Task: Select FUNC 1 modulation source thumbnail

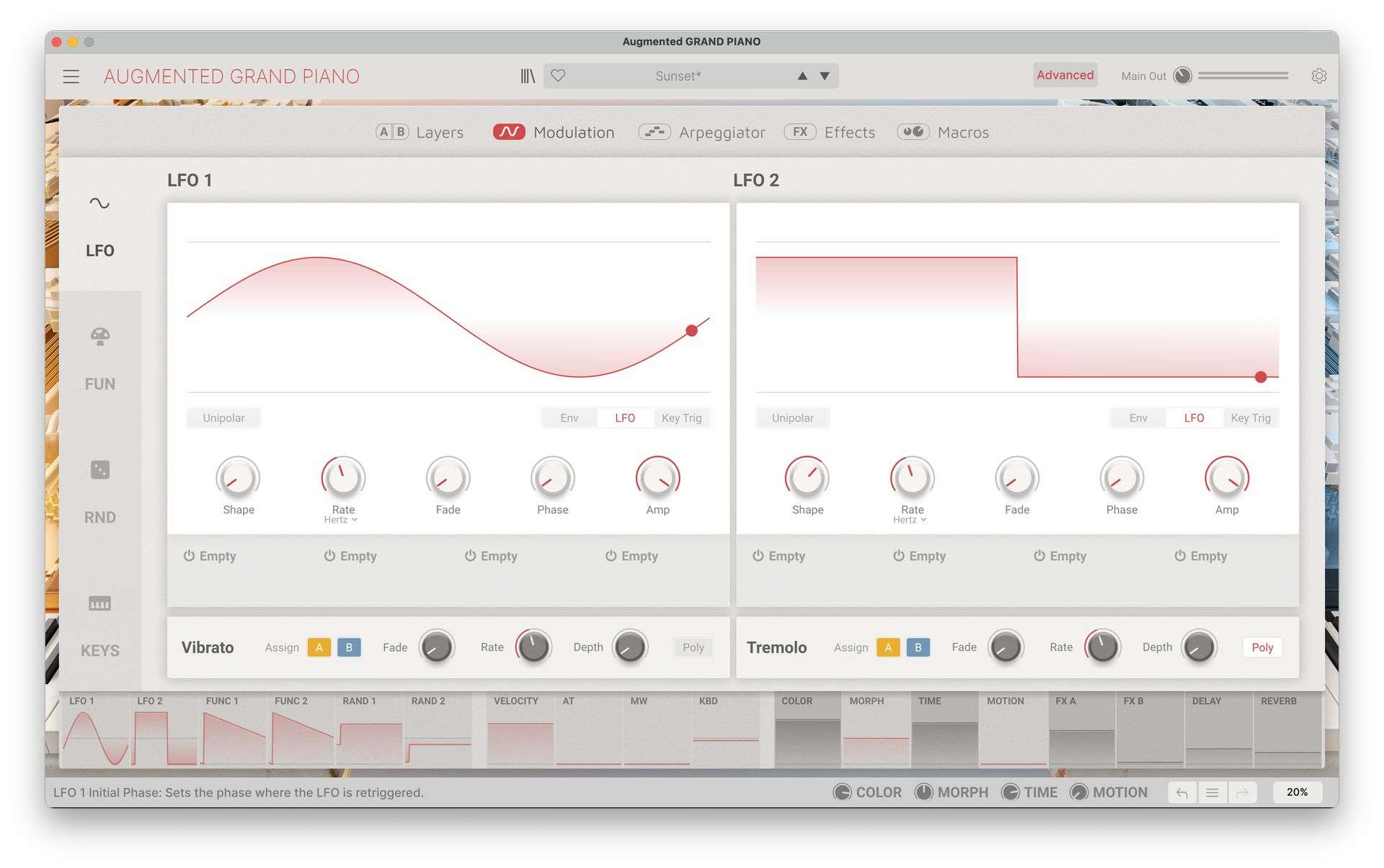Action: 232,730
